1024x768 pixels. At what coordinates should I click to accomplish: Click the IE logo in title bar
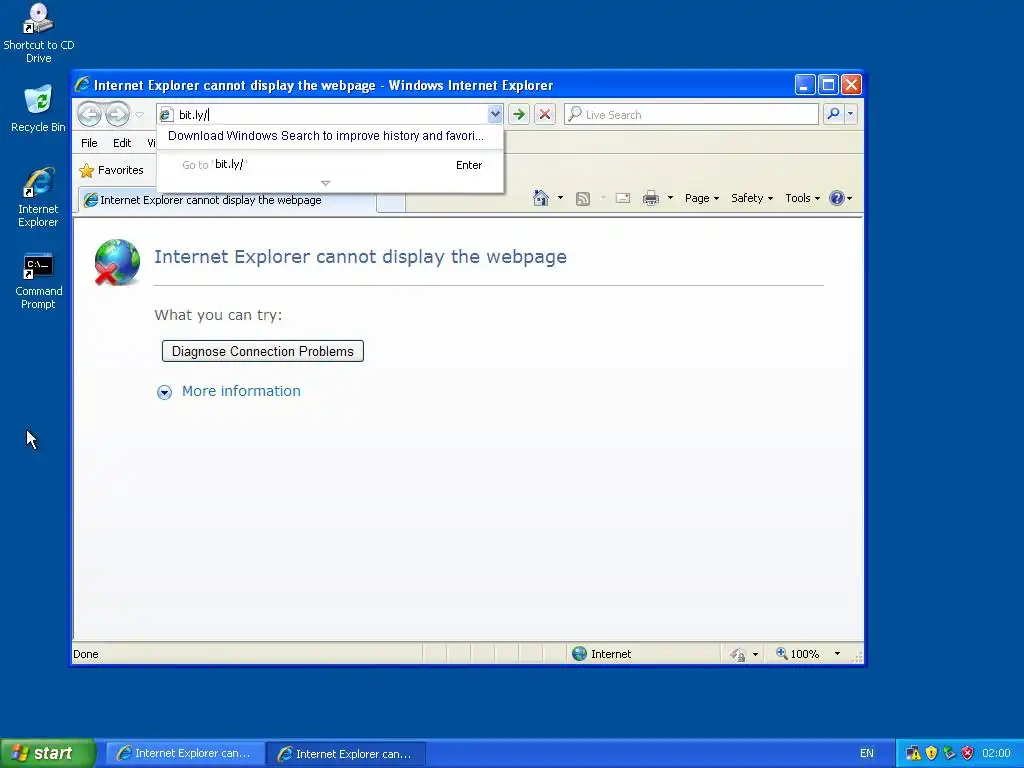[82, 85]
